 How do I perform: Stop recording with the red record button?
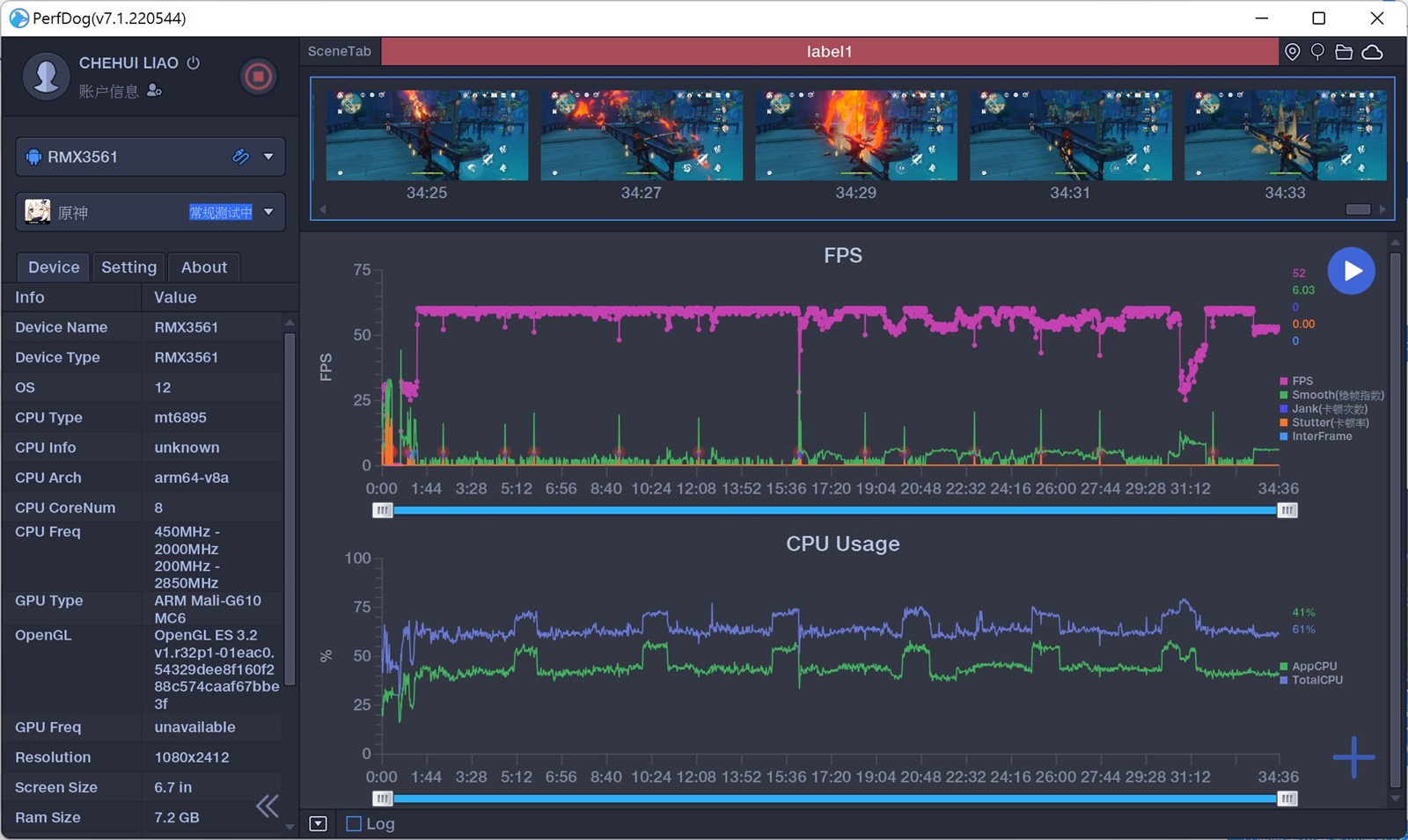click(x=258, y=77)
